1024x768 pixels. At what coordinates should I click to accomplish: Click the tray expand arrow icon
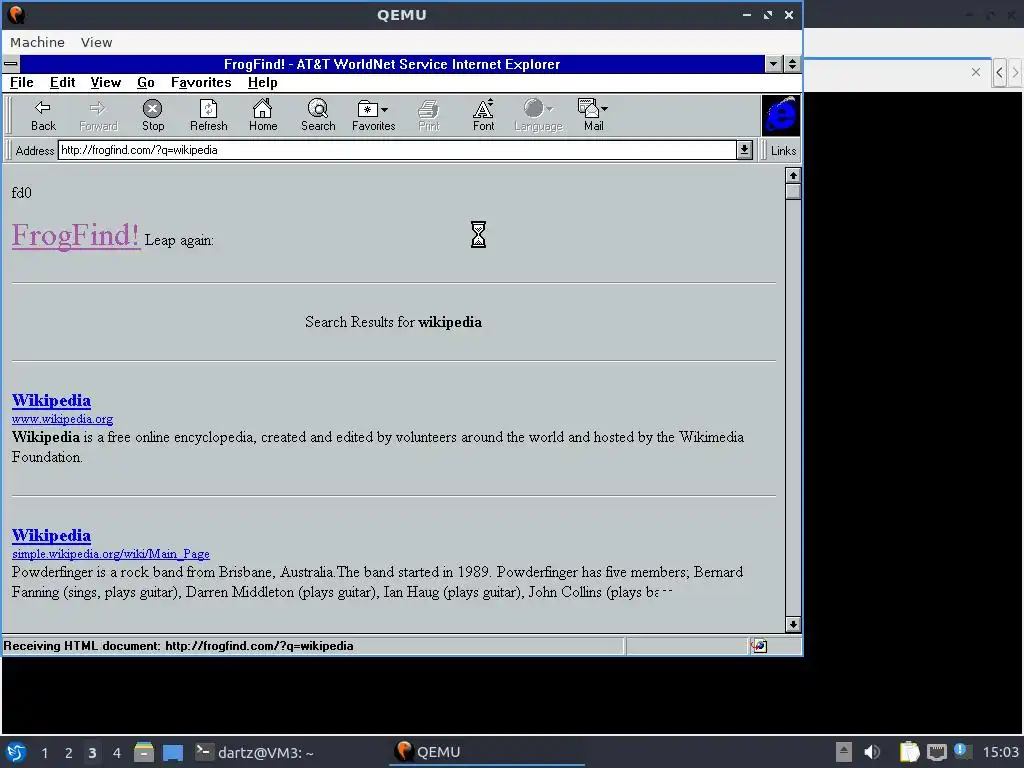[x=844, y=752]
